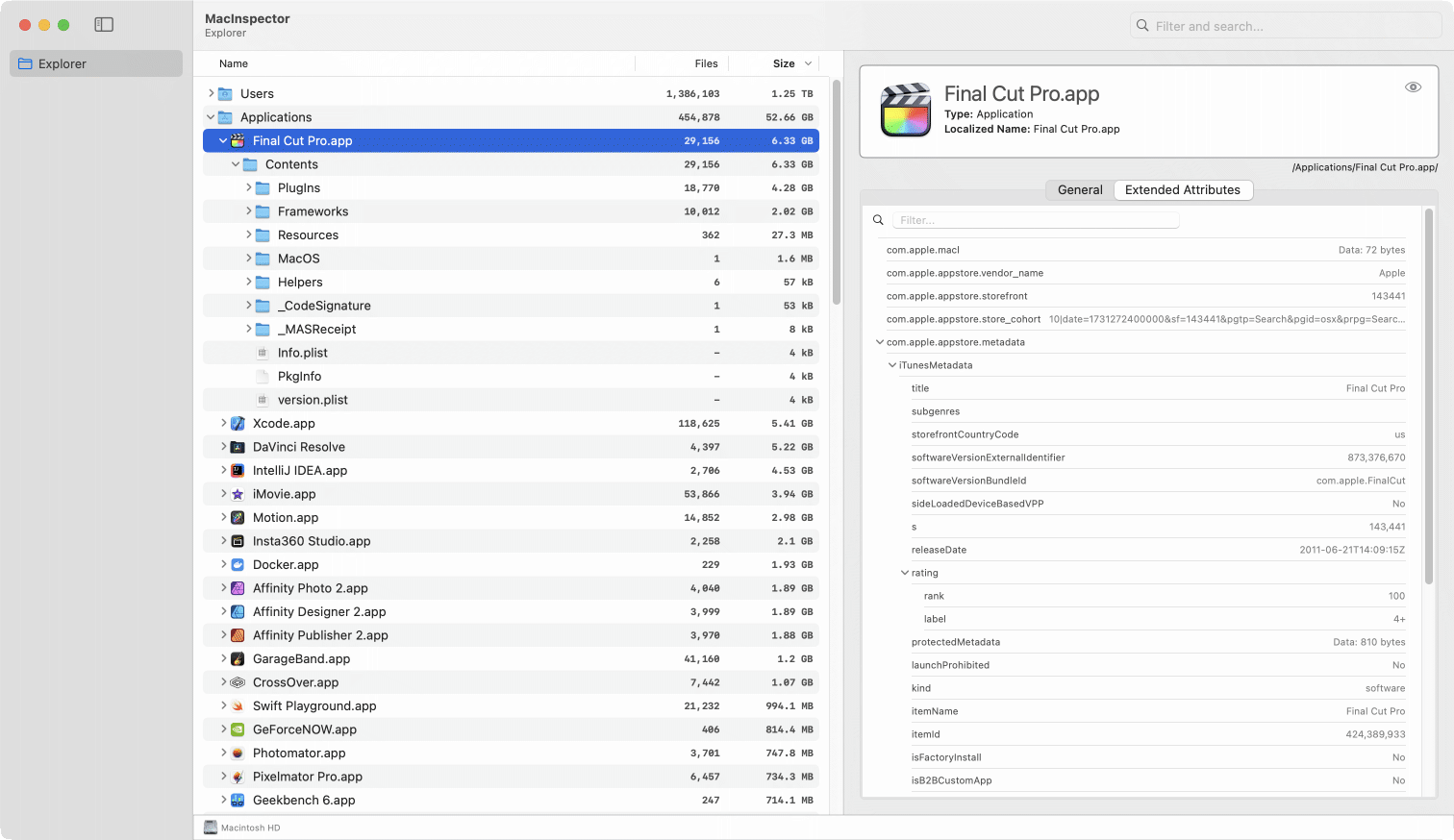Select the PkgInfo file row
Image resolution: width=1454 pixels, height=840 pixels.
511,376
